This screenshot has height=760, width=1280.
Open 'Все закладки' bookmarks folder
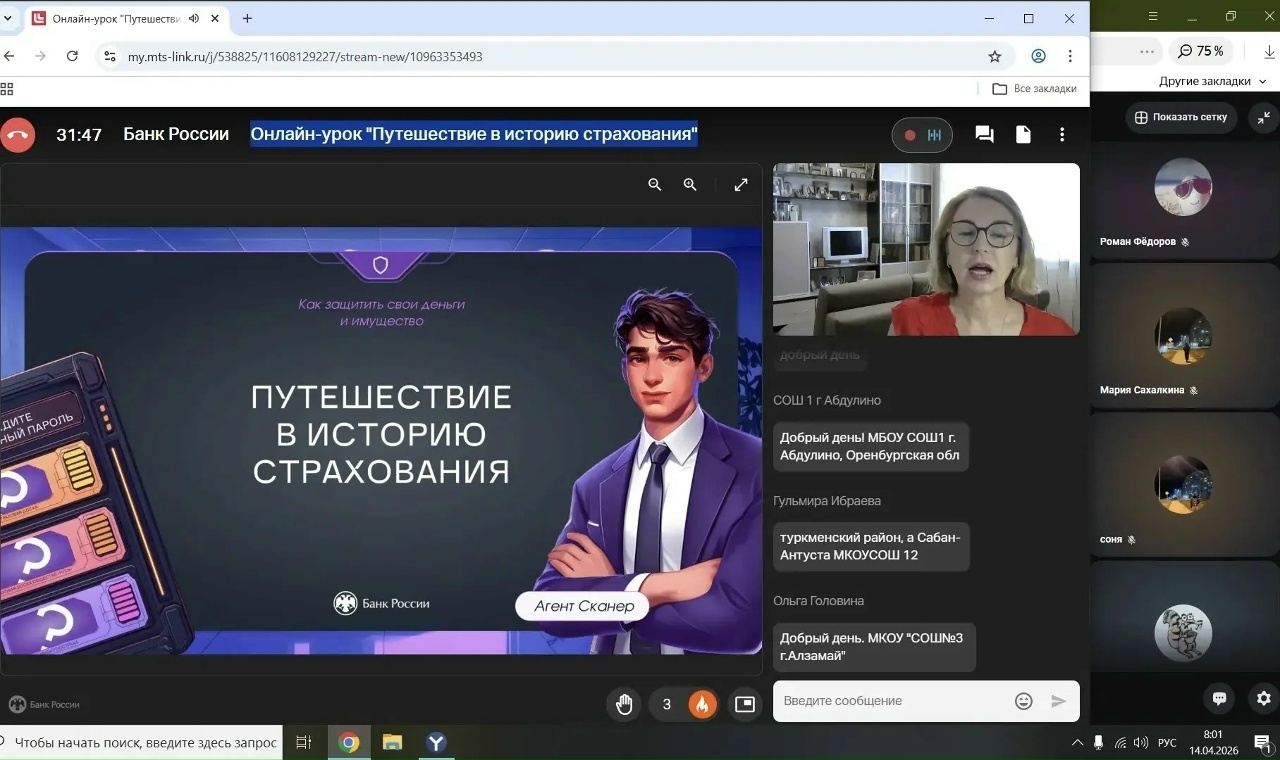[x=1035, y=89]
